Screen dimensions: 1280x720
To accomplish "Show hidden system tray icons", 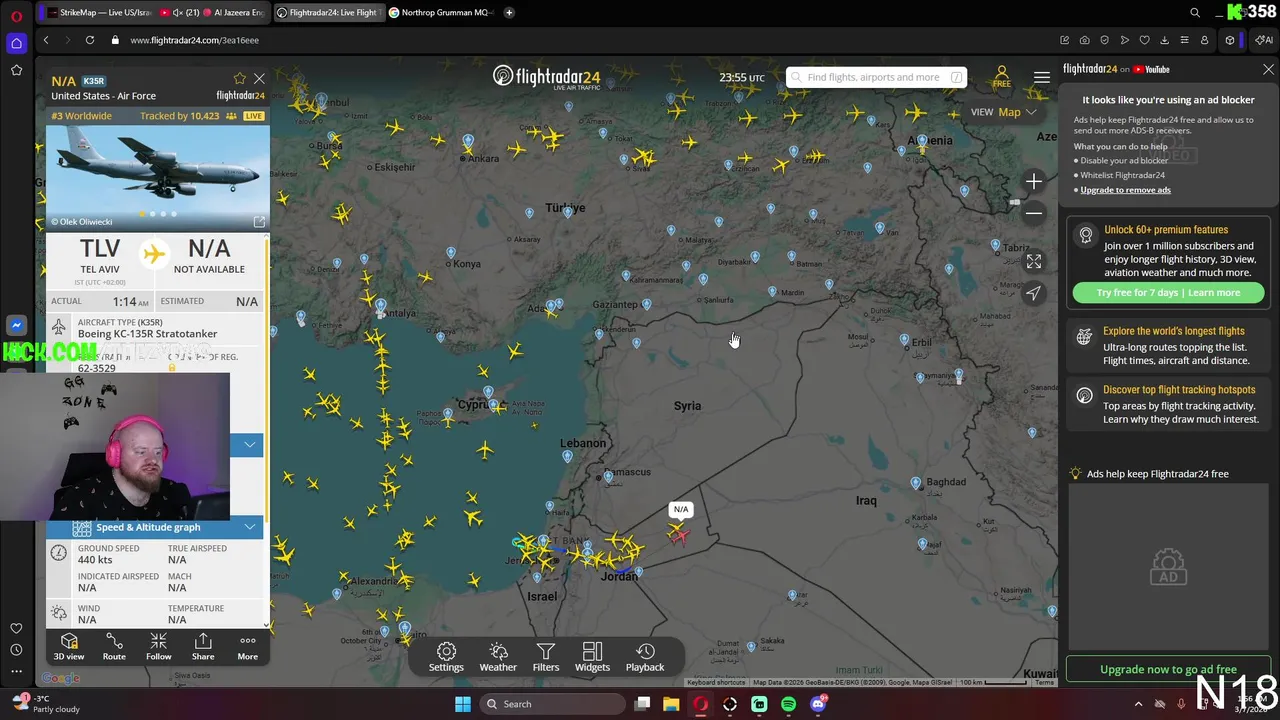I will (x=1138, y=704).
